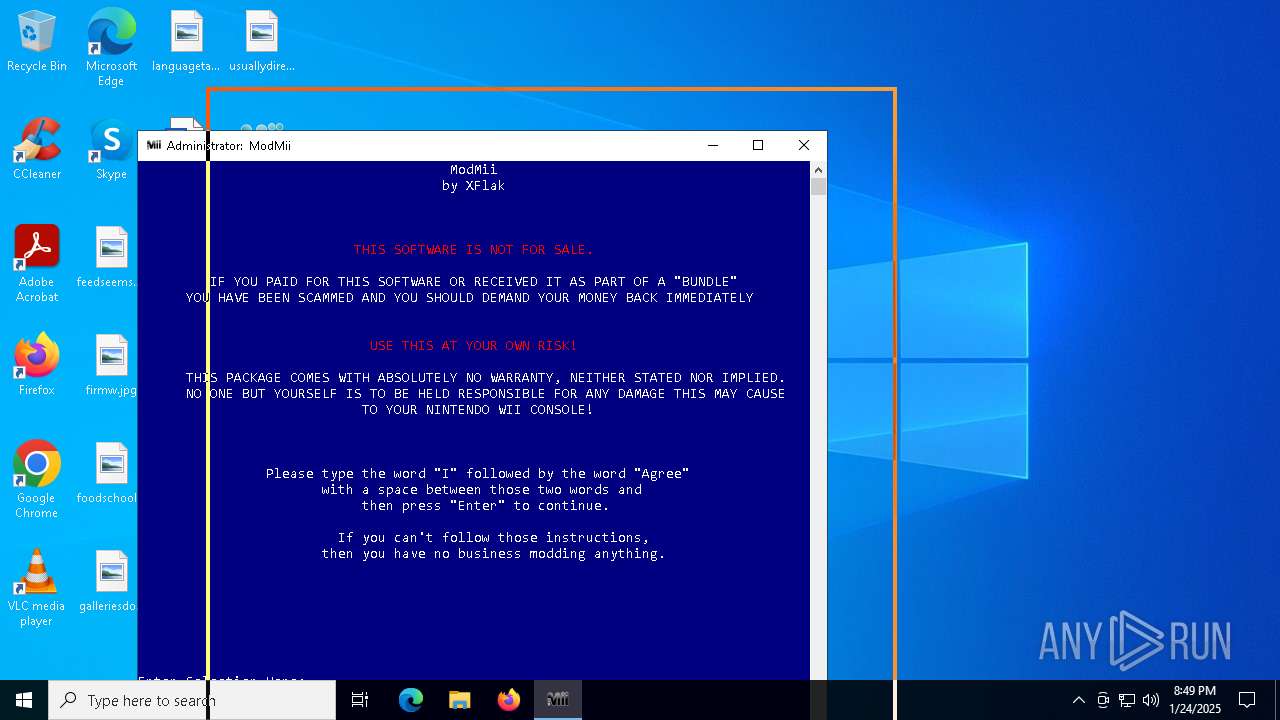This screenshot has height=720, width=1280.
Task: Open File Explorer from the taskbar
Action: pos(459,700)
